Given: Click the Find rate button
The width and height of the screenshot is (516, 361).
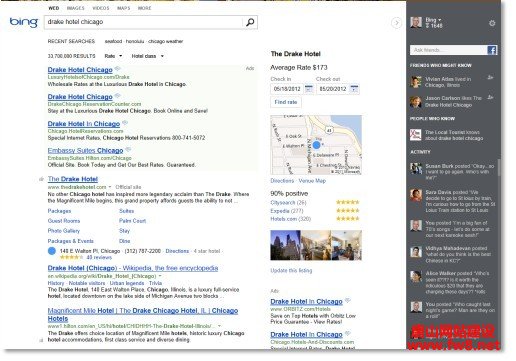Looking at the screenshot, I should click(x=286, y=102).
